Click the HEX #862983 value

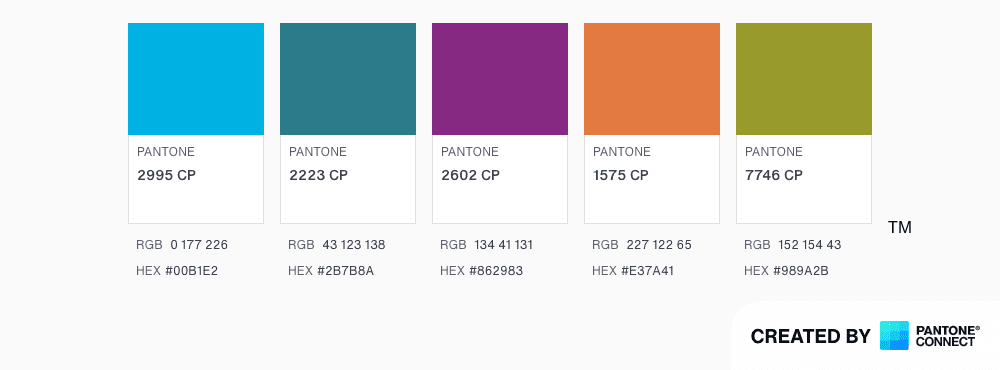click(482, 271)
